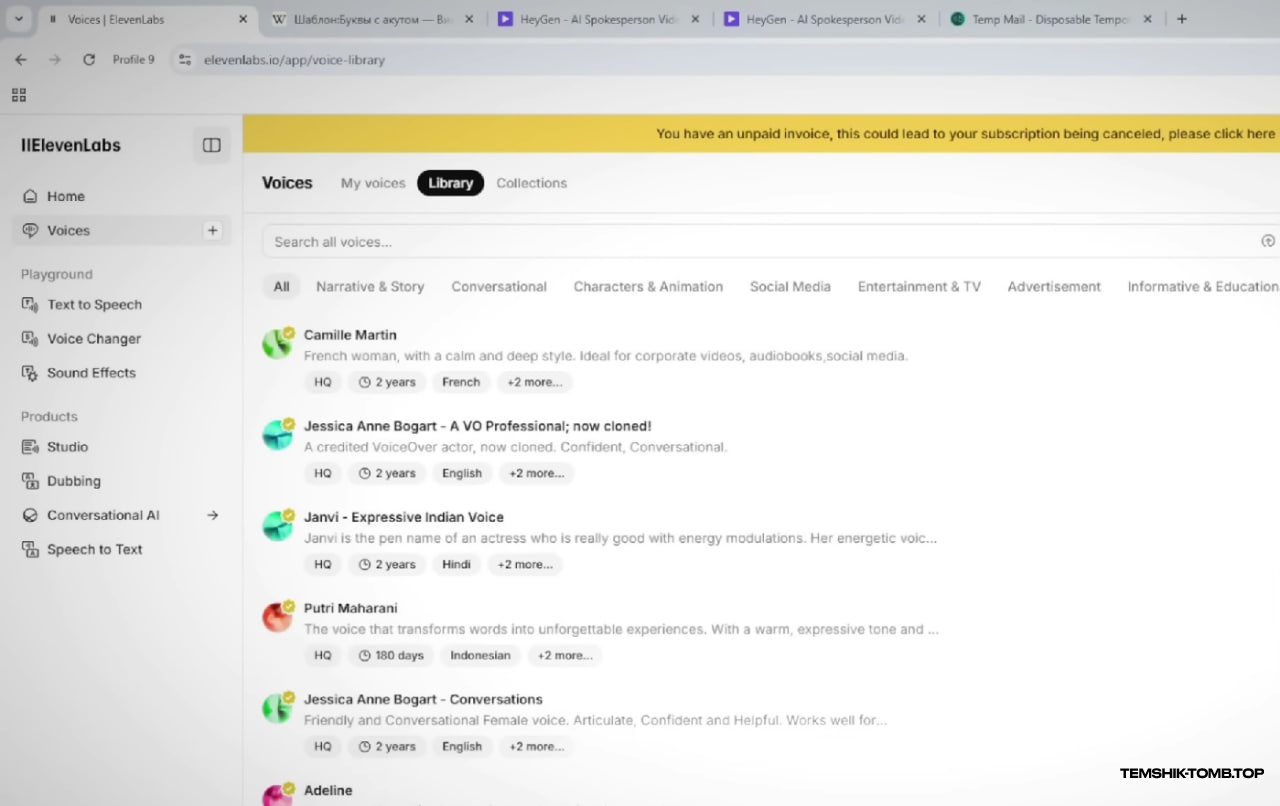Click the Home icon in sidebar
The height and width of the screenshot is (806, 1280).
tap(30, 196)
